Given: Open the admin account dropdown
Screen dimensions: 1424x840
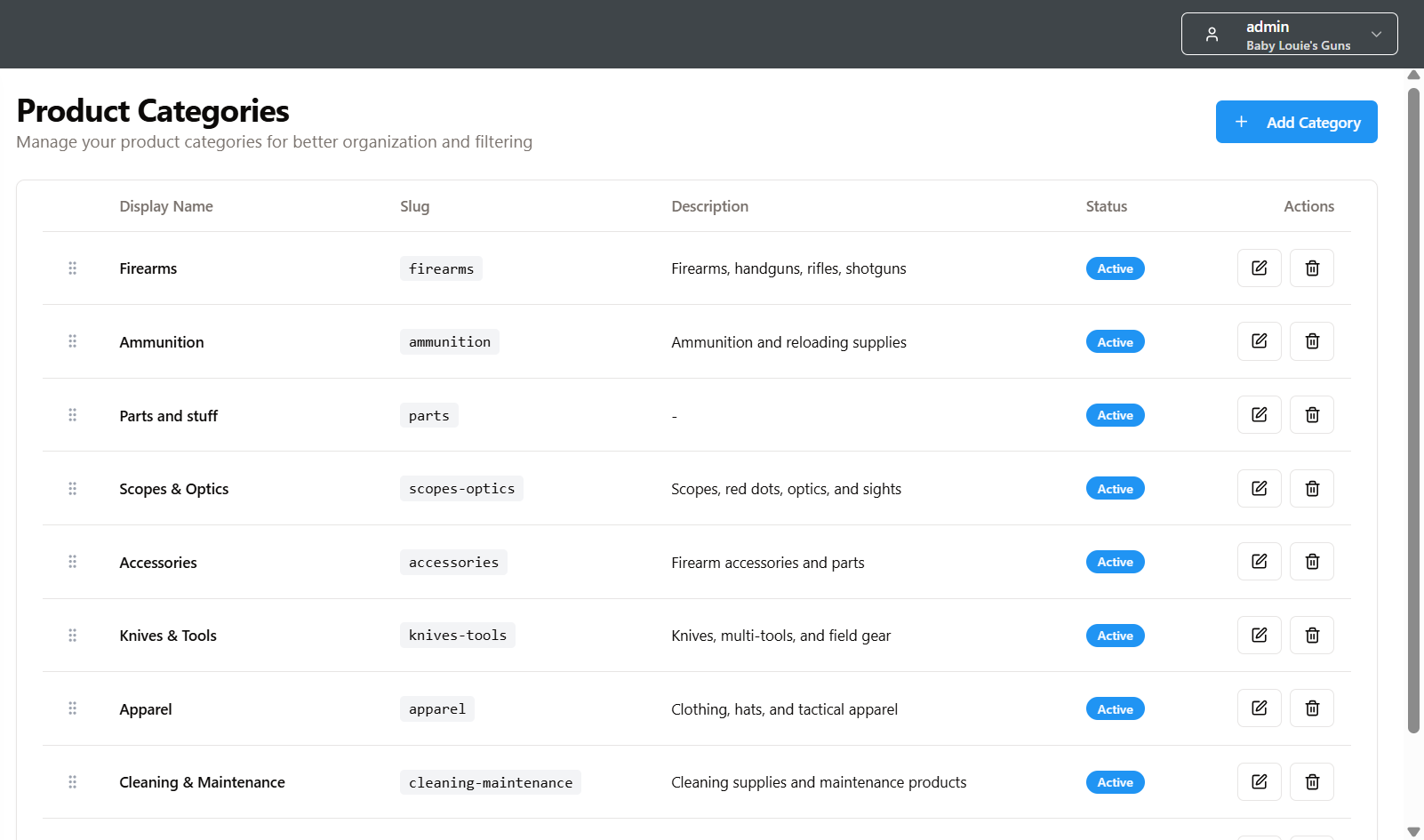Looking at the screenshot, I should click(1289, 34).
